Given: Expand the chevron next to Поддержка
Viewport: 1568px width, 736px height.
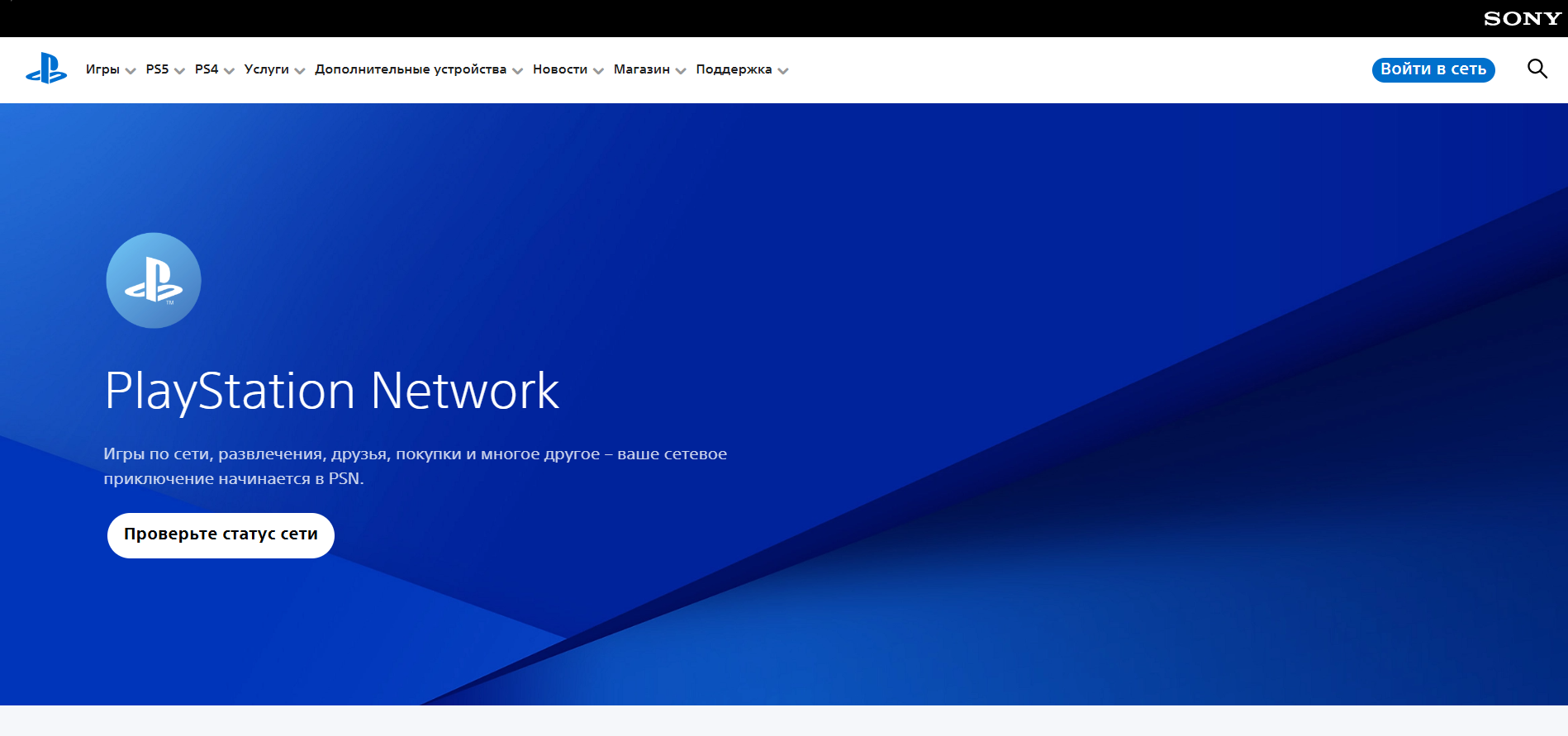Looking at the screenshot, I should coord(783,71).
